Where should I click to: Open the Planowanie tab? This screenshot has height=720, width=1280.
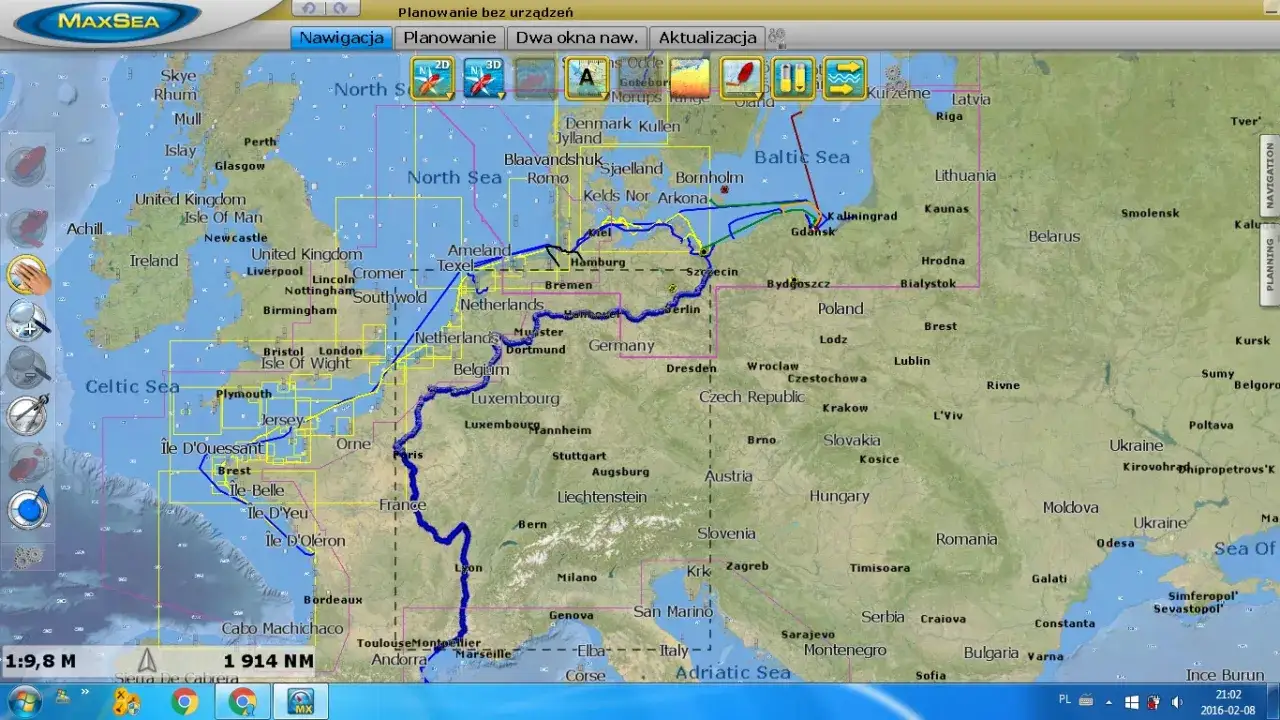[x=450, y=38]
